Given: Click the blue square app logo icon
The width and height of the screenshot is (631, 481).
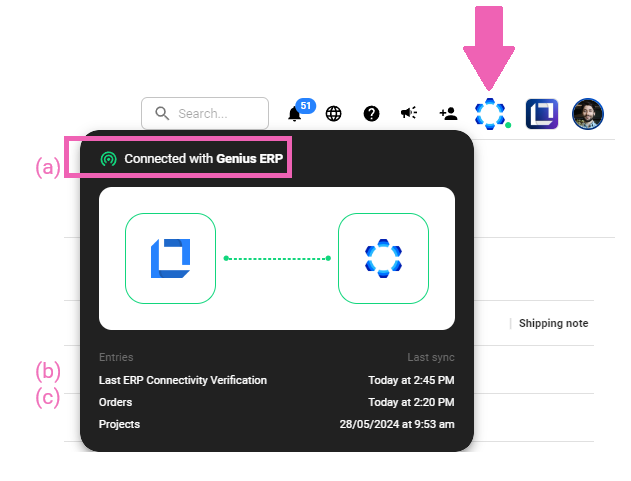Looking at the screenshot, I should point(541,114).
